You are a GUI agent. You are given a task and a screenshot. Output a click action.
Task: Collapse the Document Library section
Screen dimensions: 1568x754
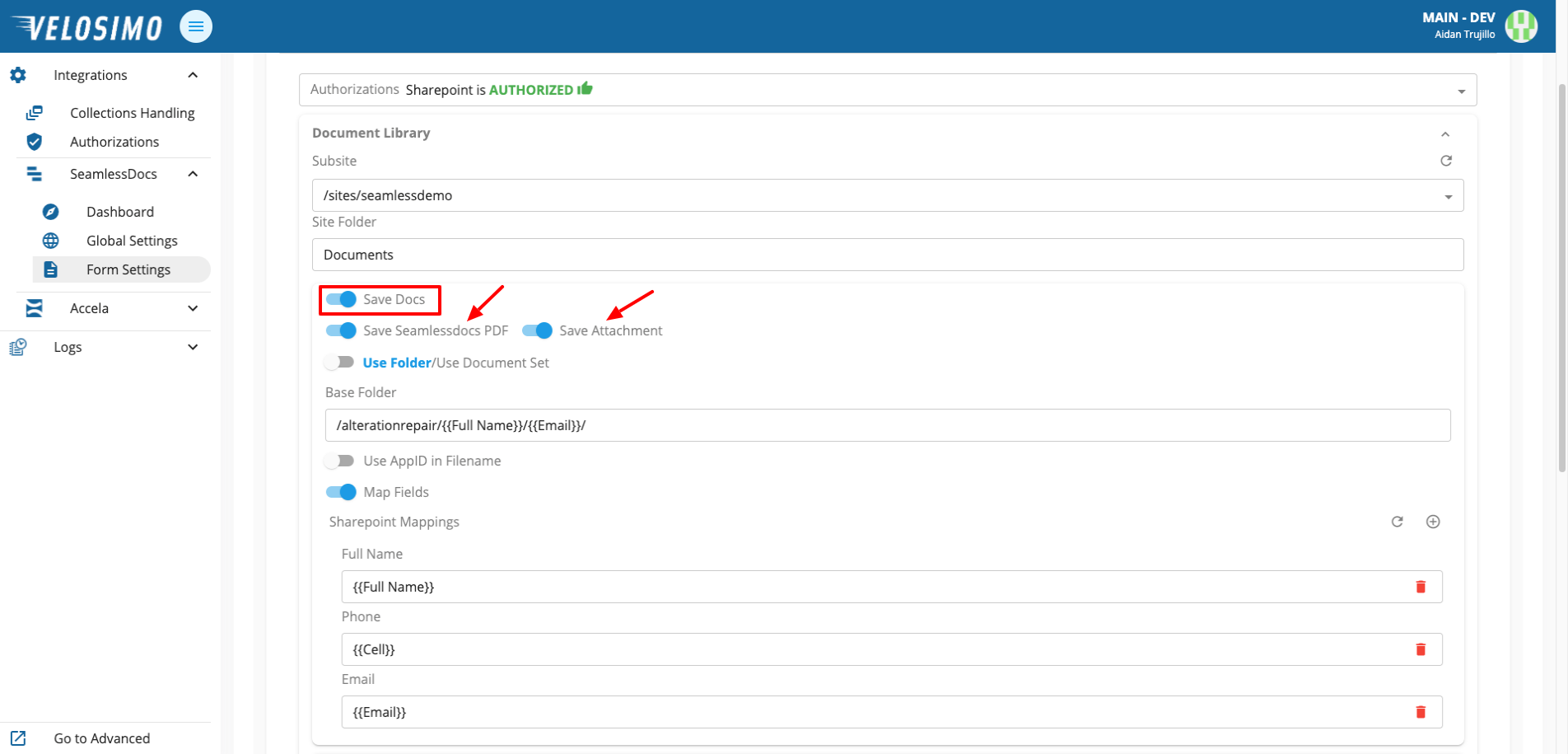click(x=1445, y=134)
